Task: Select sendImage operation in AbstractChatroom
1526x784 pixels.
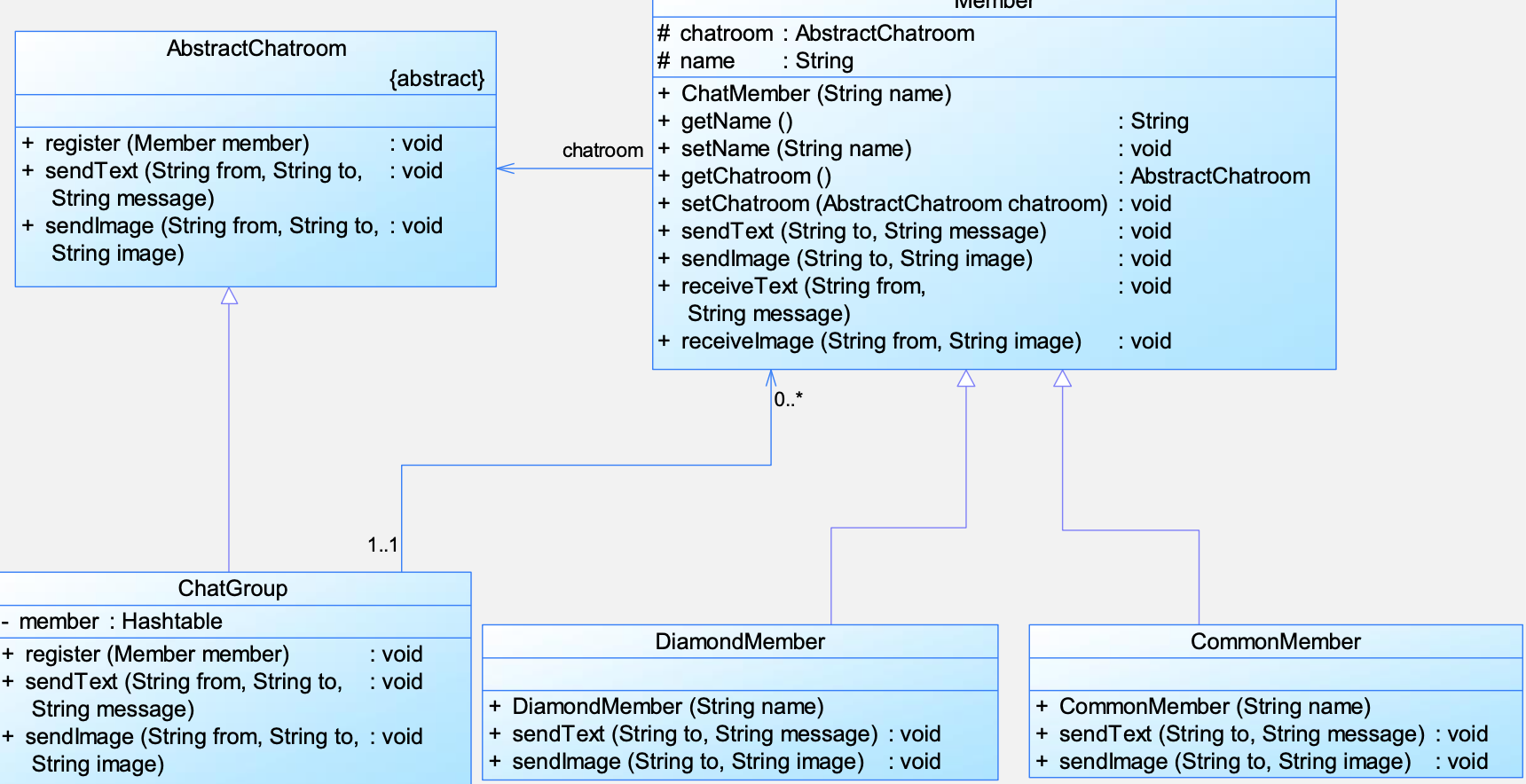Action: 232,239
